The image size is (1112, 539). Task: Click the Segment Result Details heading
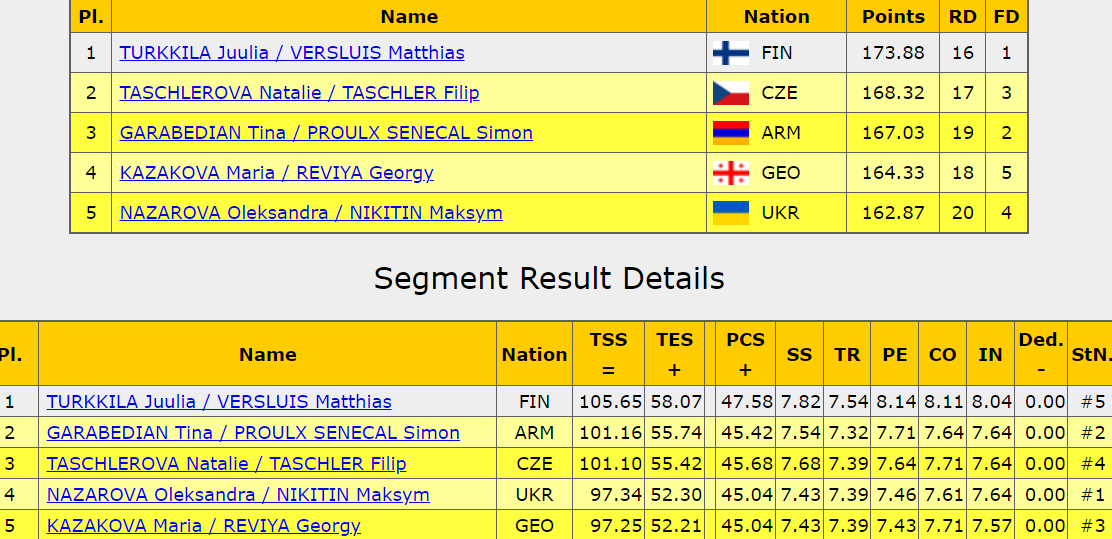[549, 278]
